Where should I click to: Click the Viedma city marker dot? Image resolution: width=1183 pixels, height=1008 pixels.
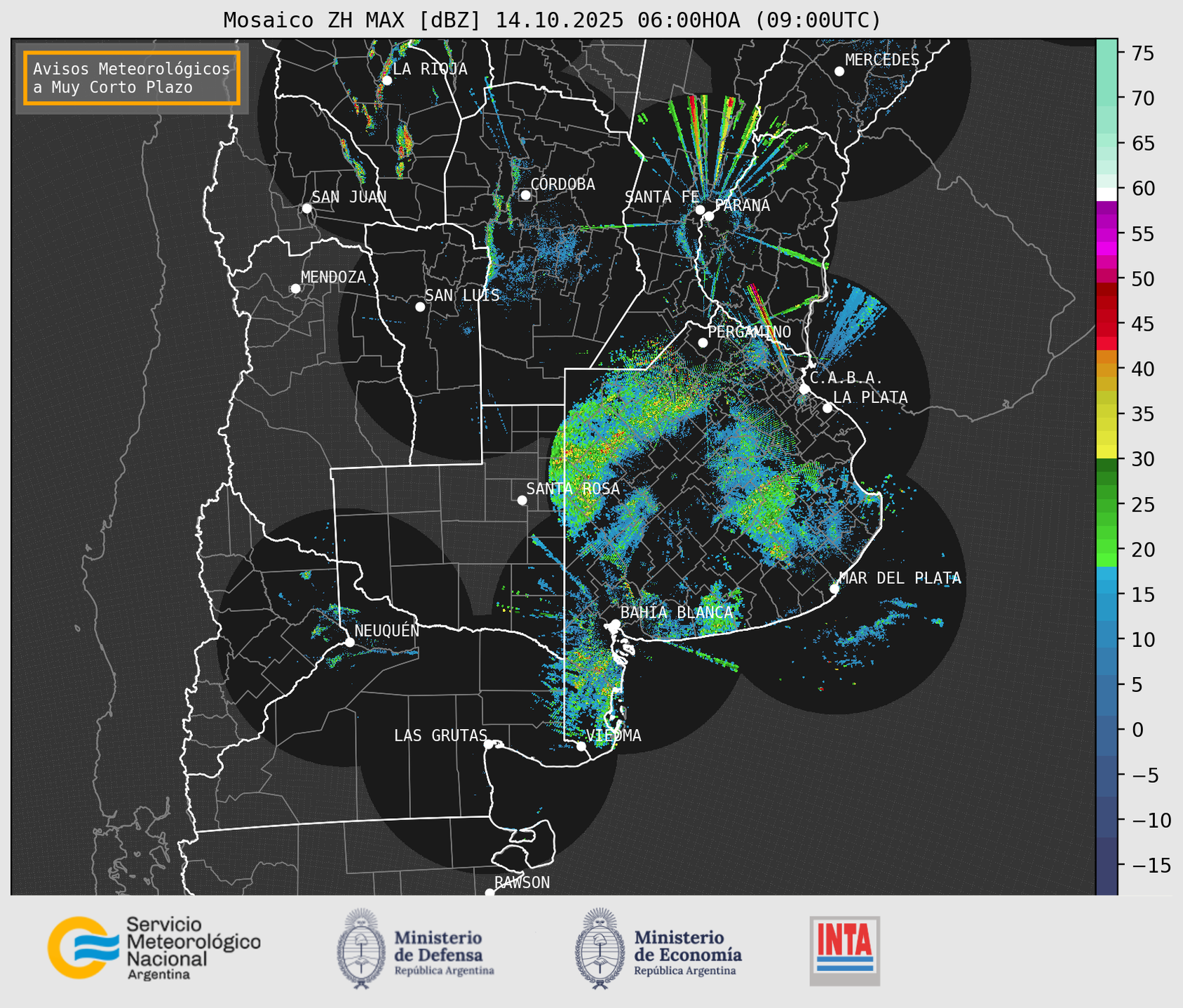point(581,746)
